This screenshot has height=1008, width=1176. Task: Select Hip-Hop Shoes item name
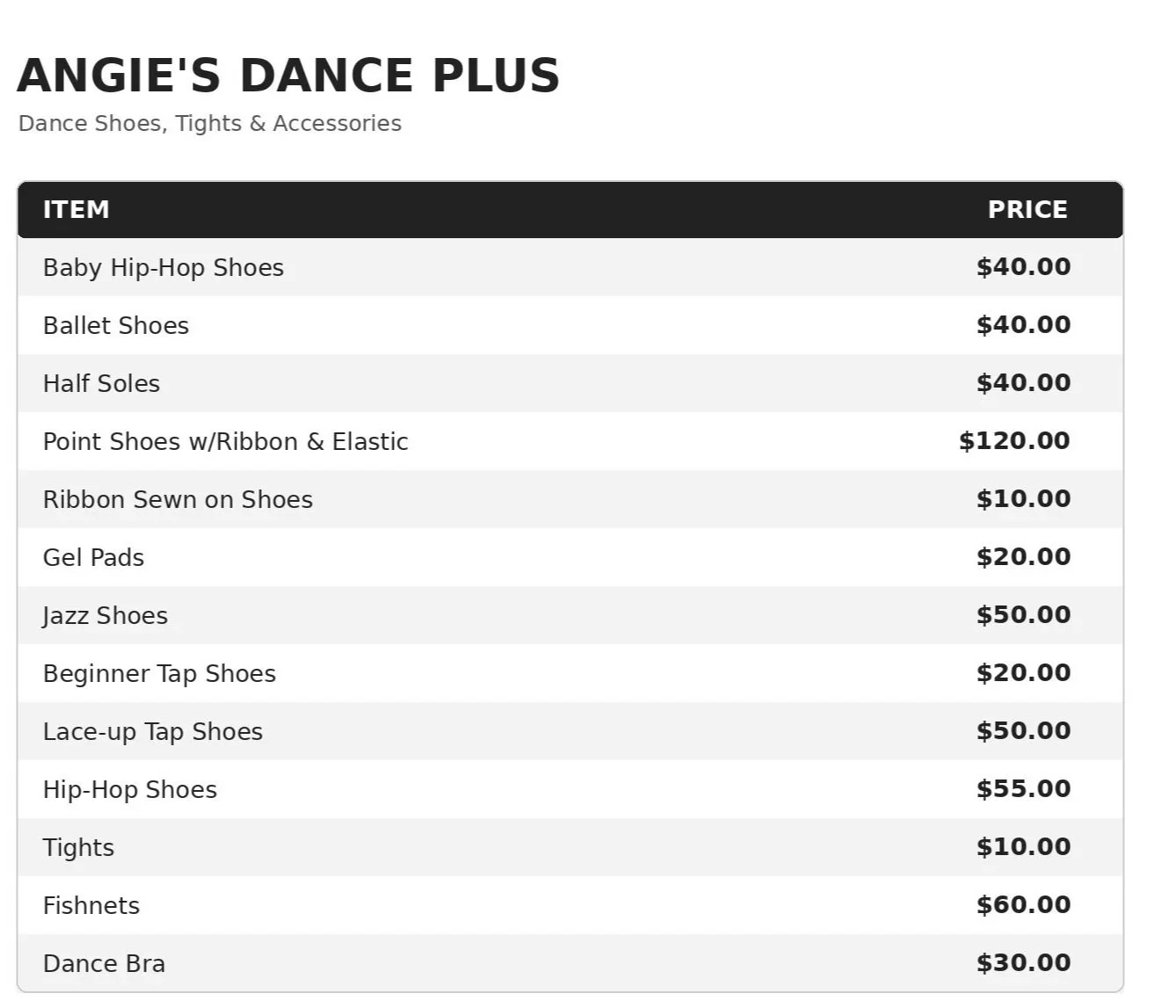click(x=130, y=789)
